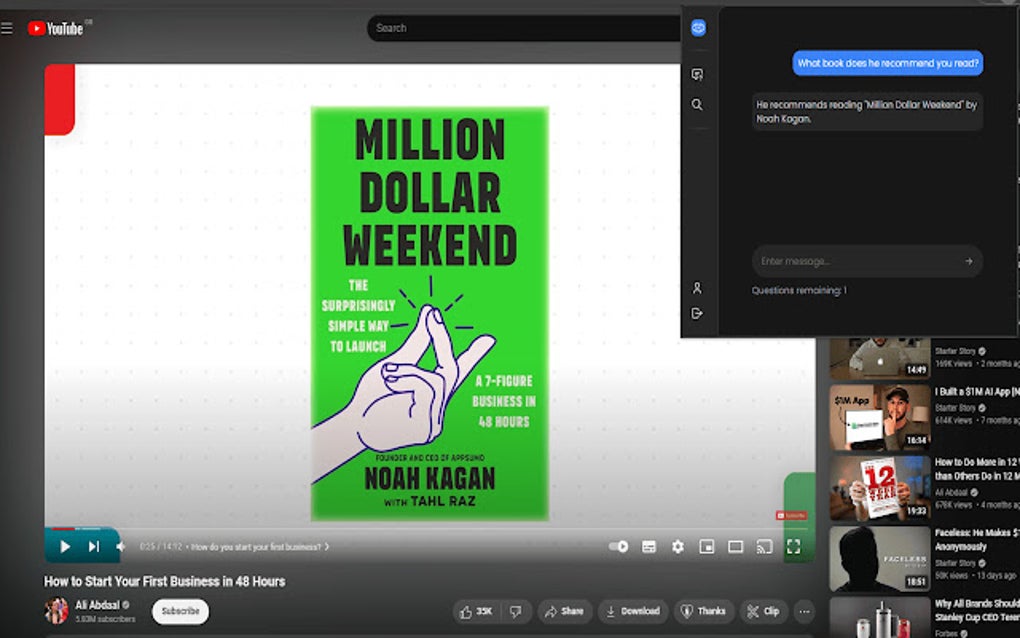
Task: Dislike the video
Action: (x=516, y=611)
